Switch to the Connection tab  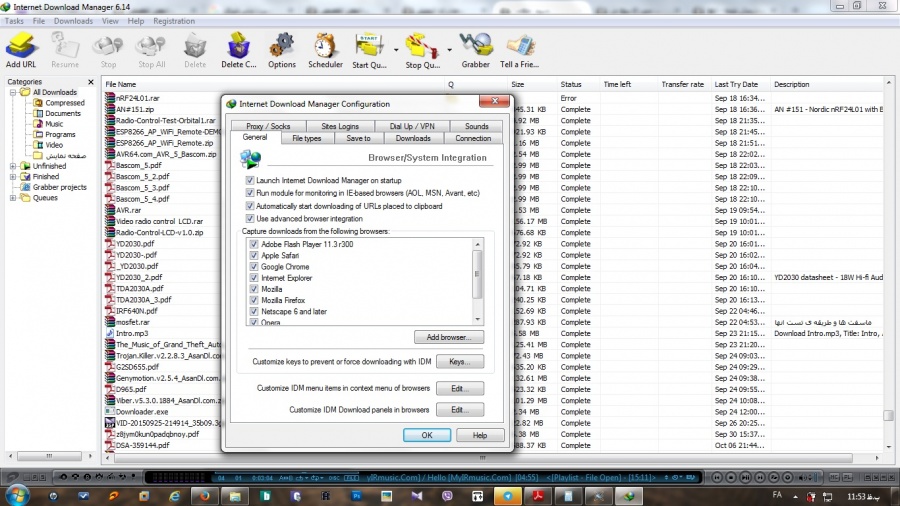tap(473, 138)
